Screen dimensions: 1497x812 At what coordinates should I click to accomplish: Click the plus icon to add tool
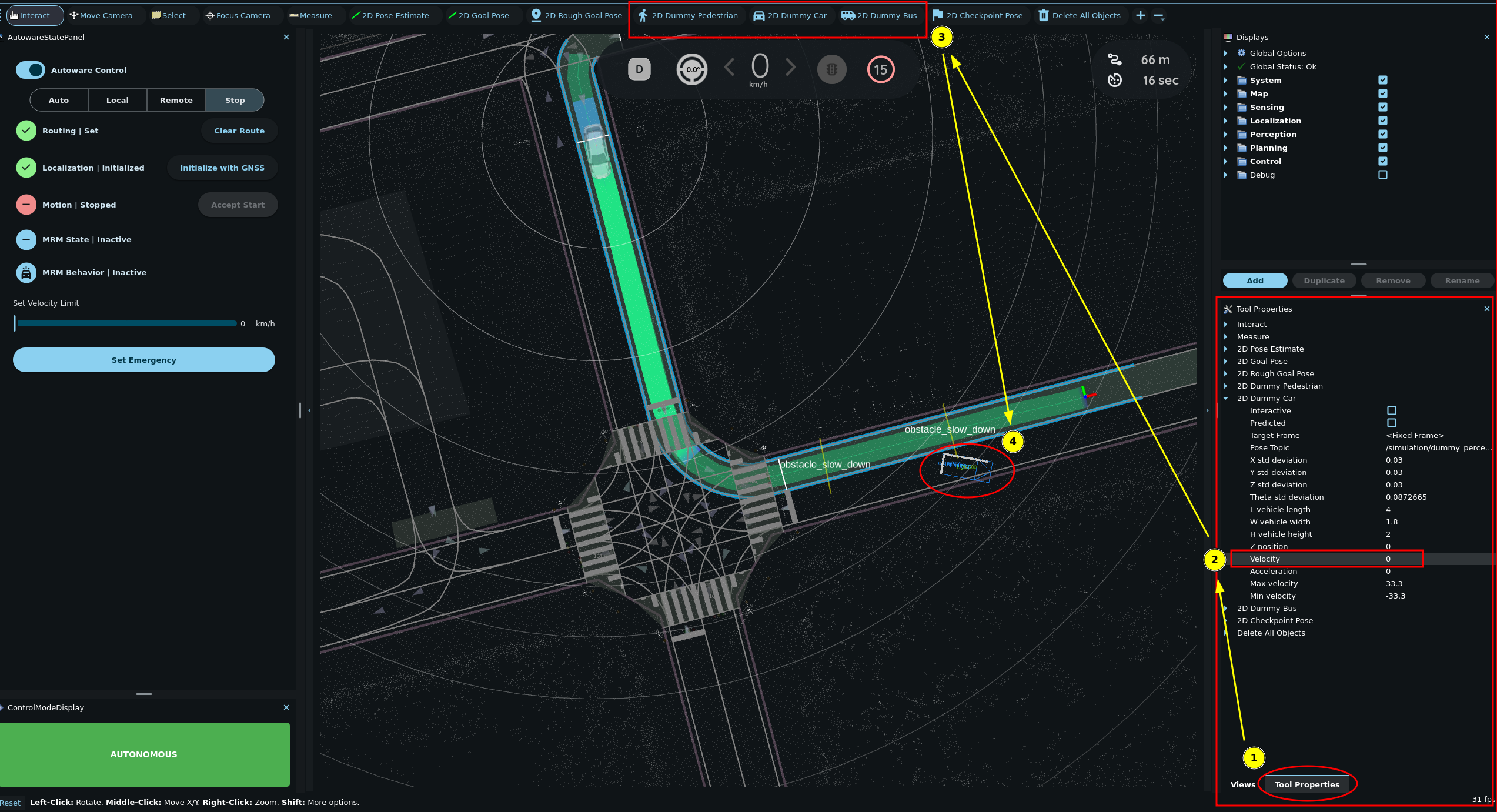[1140, 15]
